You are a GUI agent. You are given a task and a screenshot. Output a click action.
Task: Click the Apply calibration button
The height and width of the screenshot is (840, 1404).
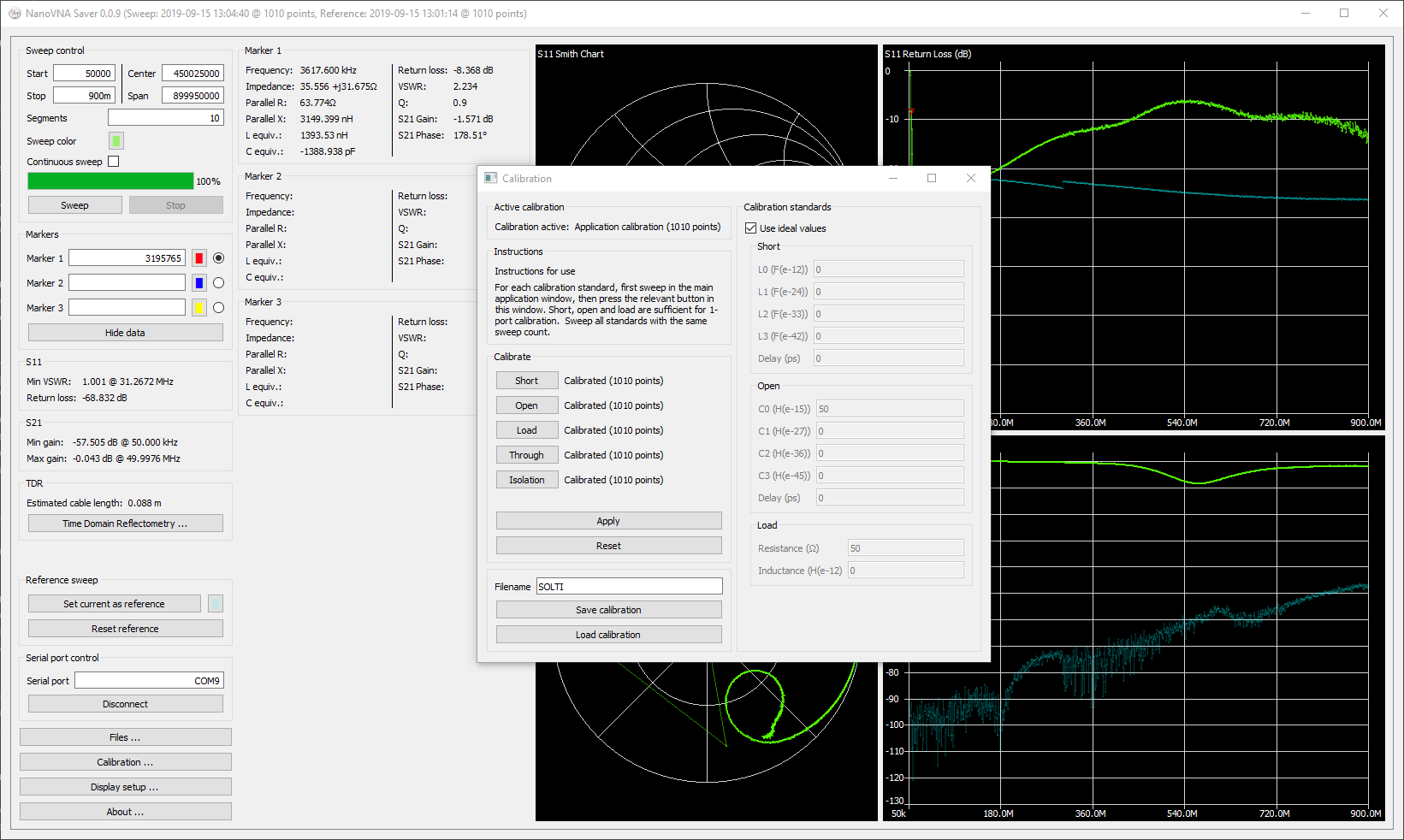(608, 521)
